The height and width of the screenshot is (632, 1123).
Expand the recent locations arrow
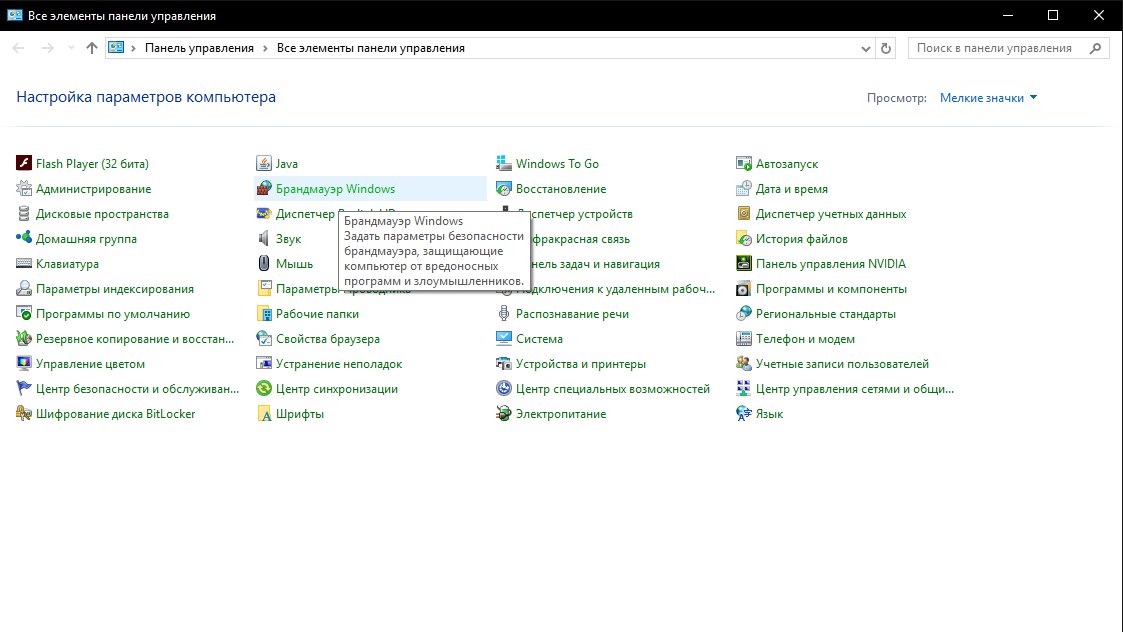click(70, 48)
